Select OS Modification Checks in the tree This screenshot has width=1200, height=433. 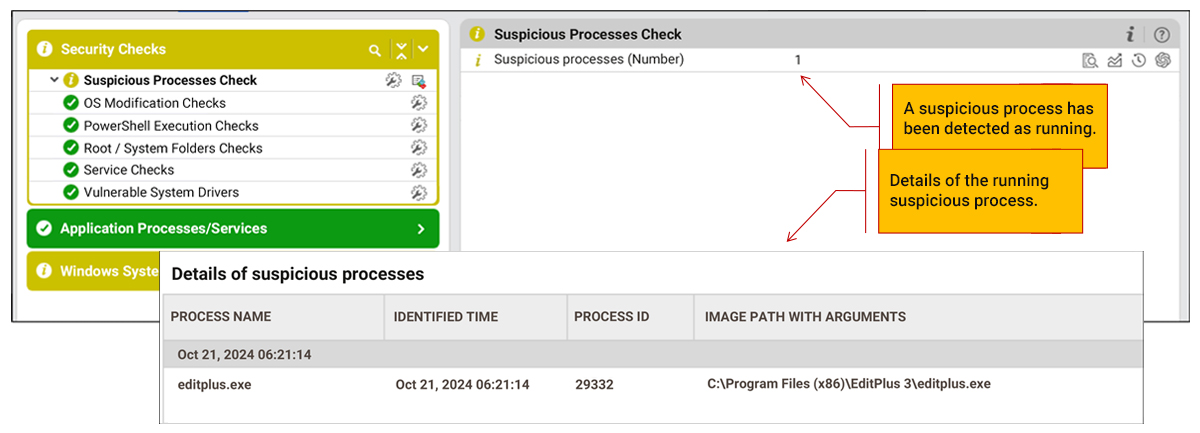coord(155,103)
